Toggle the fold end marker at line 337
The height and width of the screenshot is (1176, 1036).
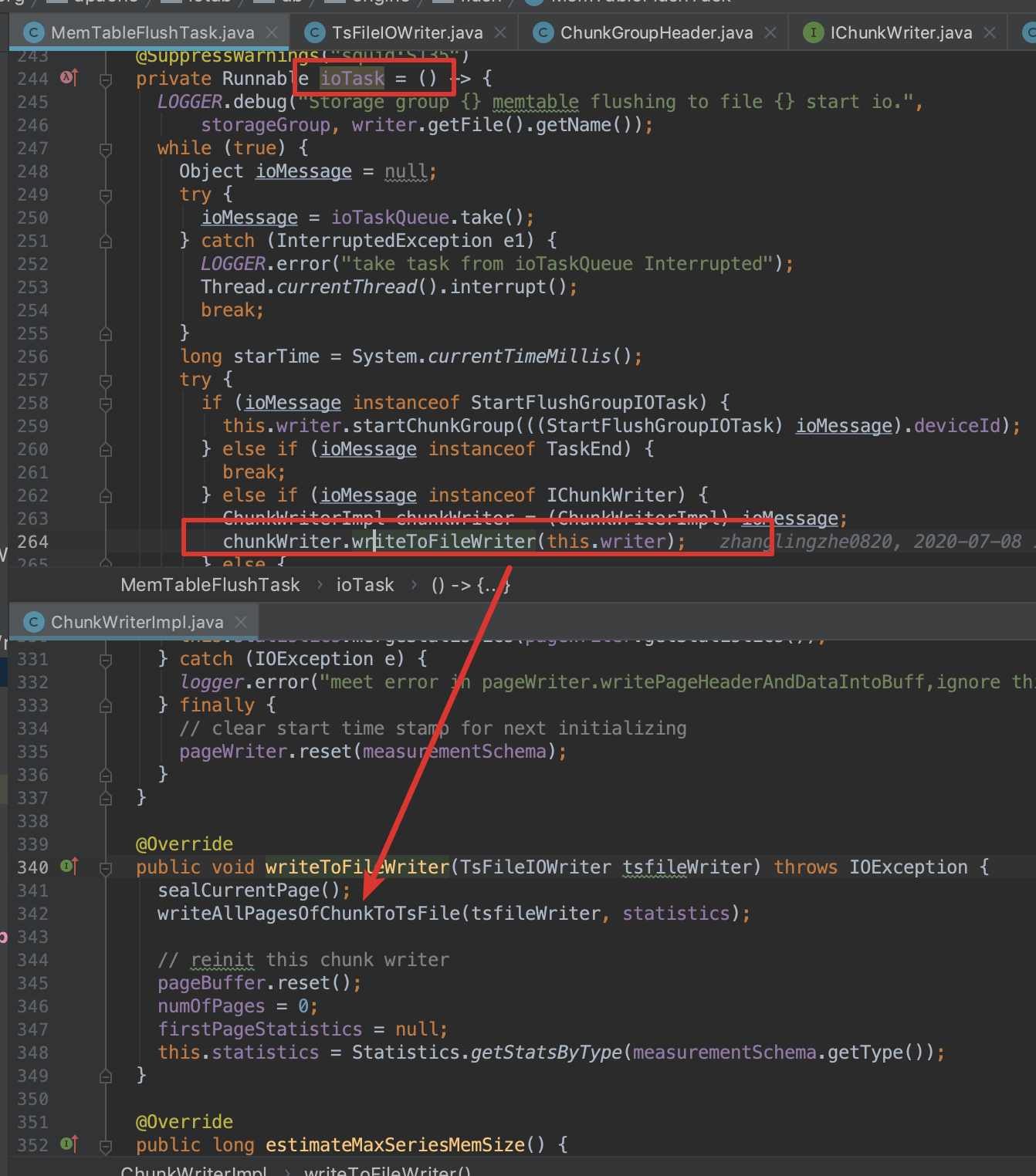(x=106, y=798)
